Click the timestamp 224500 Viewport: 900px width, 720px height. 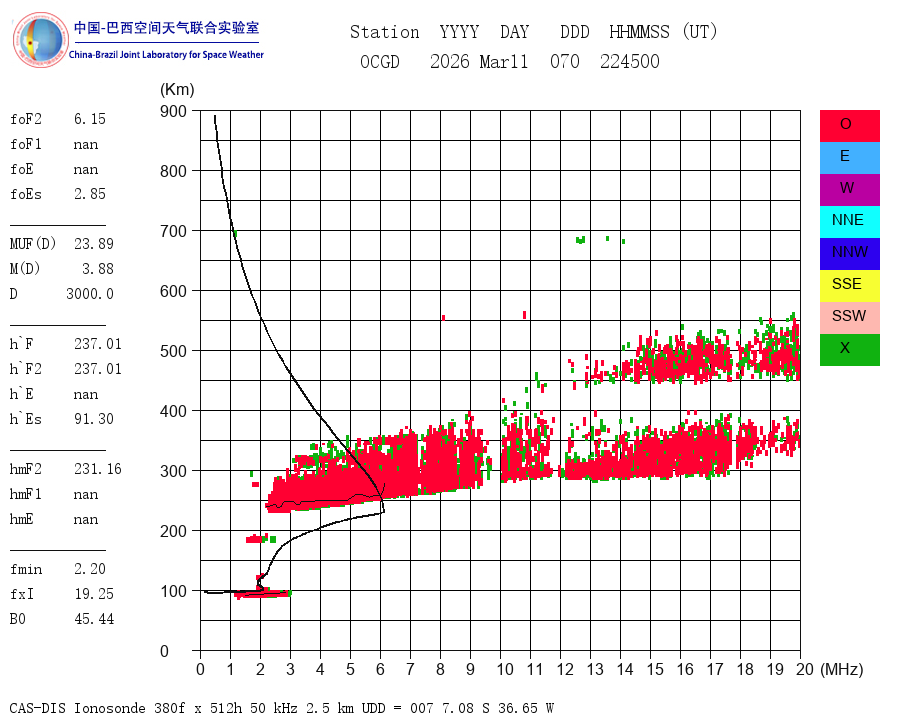[630, 61]
